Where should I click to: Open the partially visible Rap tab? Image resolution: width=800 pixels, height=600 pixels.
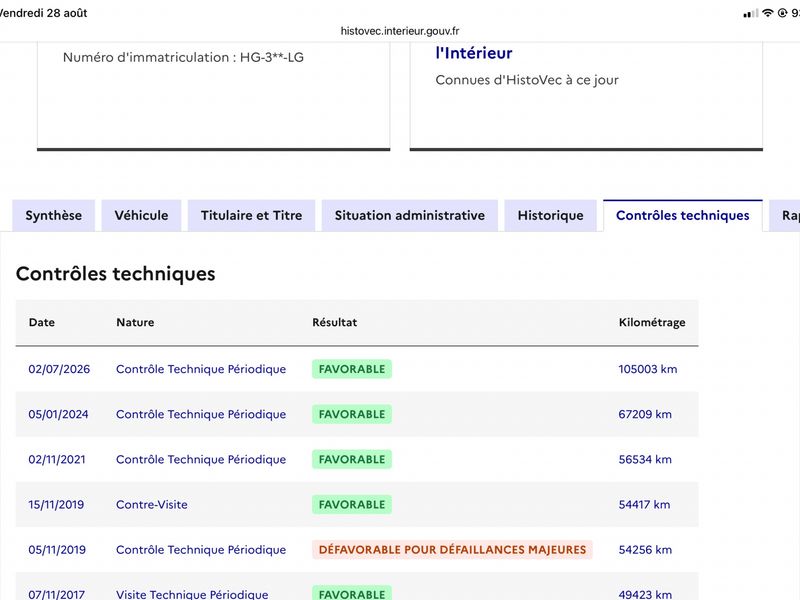786,215
